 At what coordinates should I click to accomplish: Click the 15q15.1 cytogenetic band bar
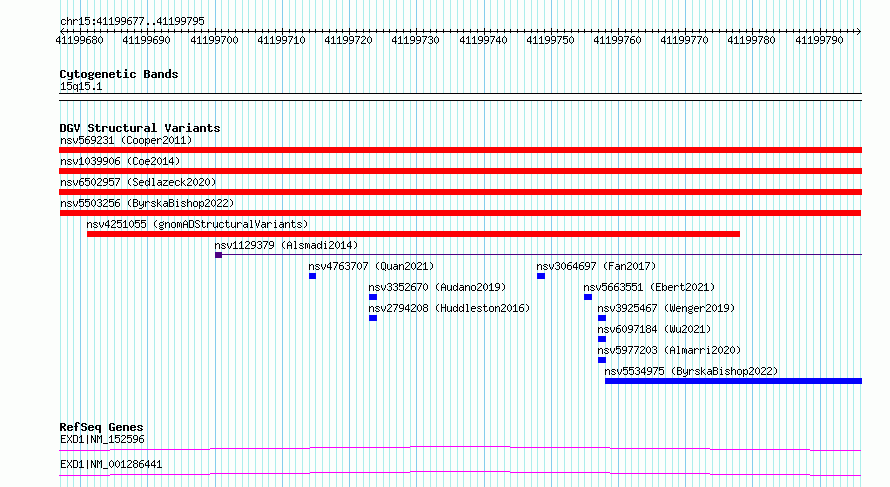pos(460,97)
